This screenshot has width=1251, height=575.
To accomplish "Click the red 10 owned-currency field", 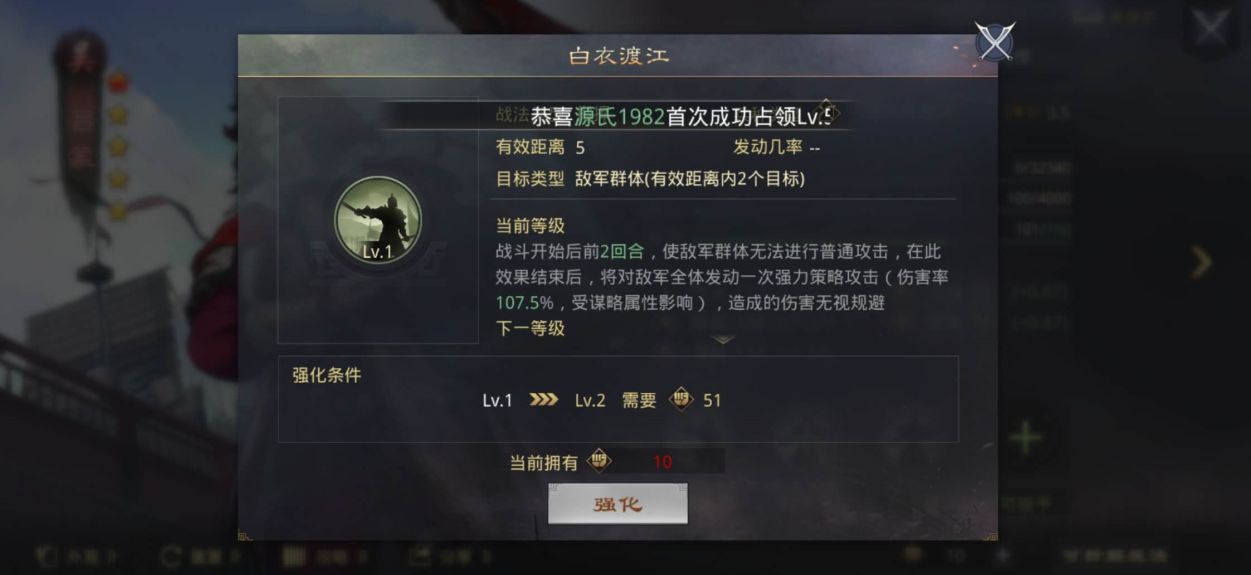I will click(x=662, y=461).
